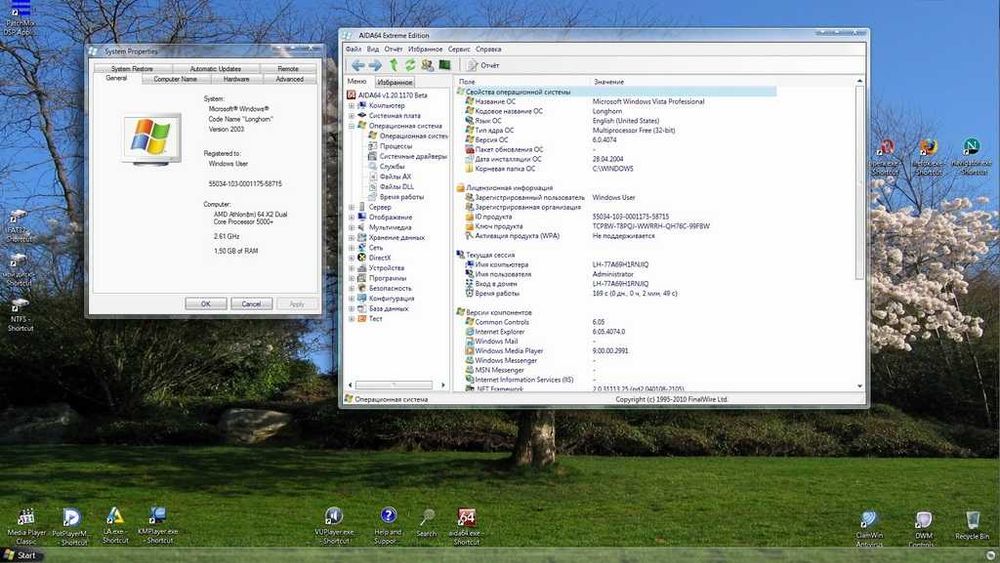Open the Избранное menu in menu bar
The width and height of the screenshot is (1000, 563).
tap(425, 49)
